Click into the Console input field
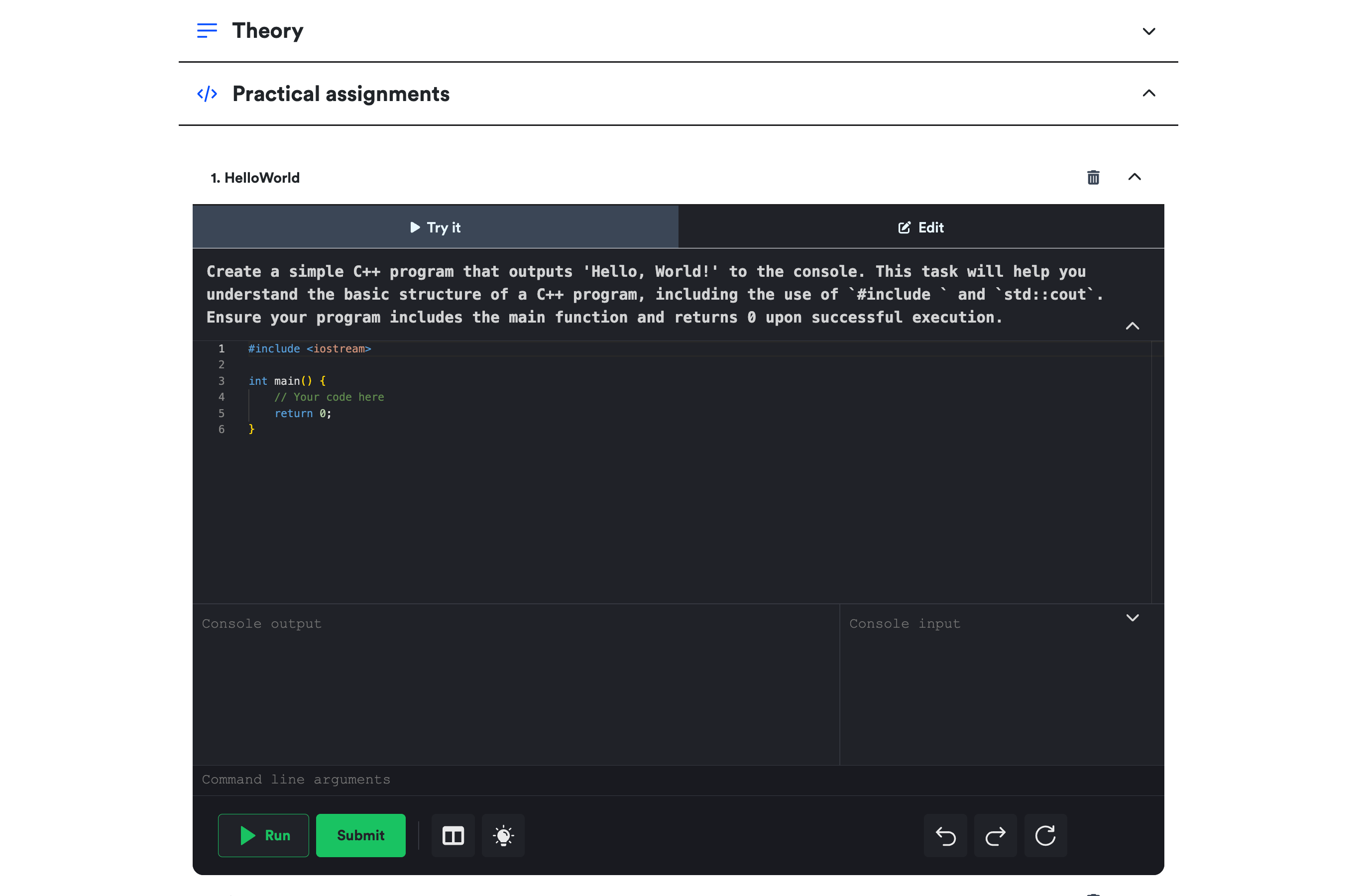1360x896 pixels. 983,686
